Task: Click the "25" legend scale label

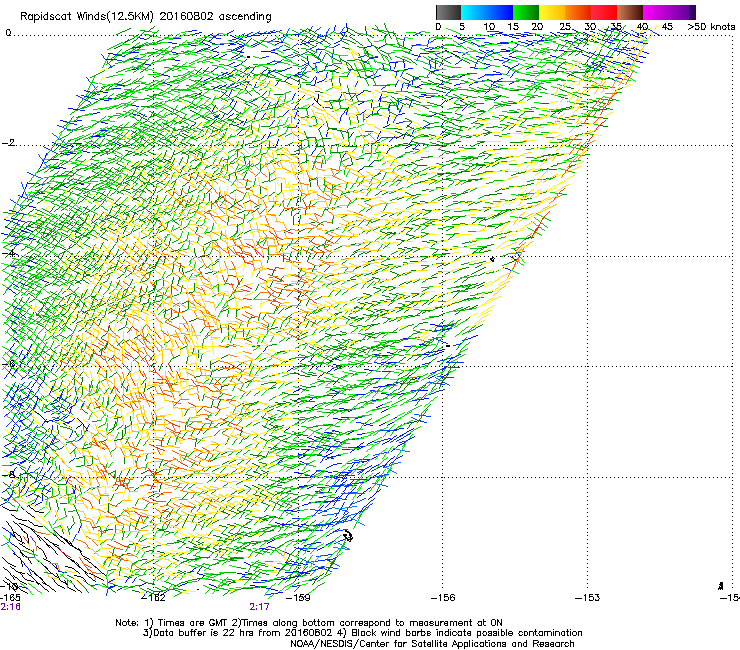Action: click(565, 27)
